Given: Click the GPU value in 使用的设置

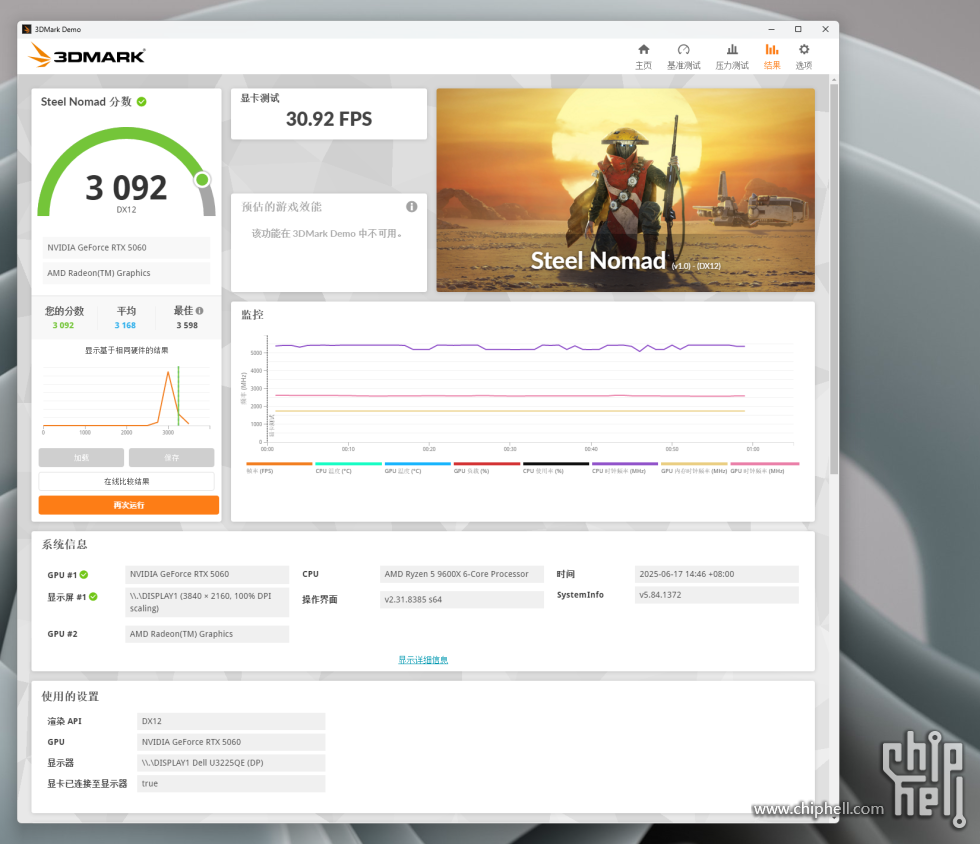Looking at the screenshot, I should pyautogui.click(x=231, y=742).
